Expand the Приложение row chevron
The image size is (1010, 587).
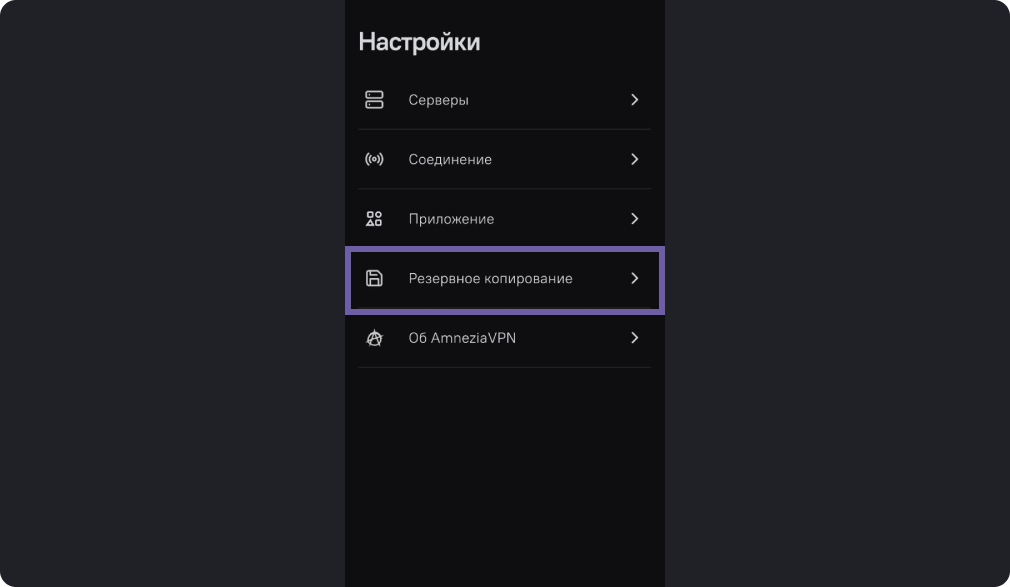click(634, 219)
